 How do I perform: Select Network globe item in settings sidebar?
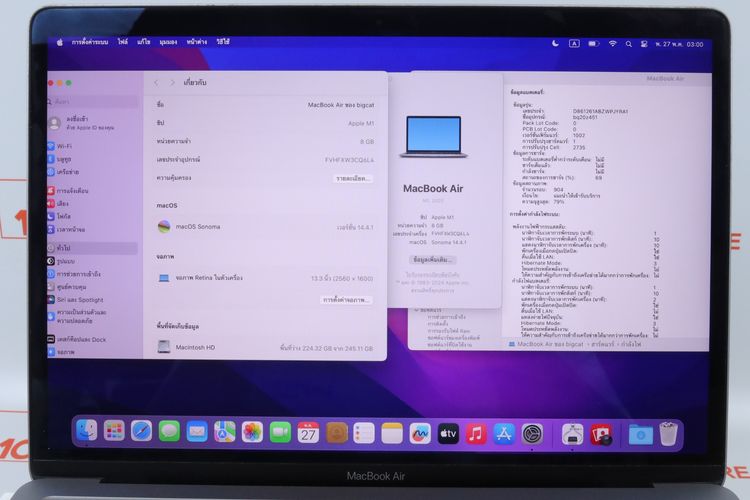92,172
